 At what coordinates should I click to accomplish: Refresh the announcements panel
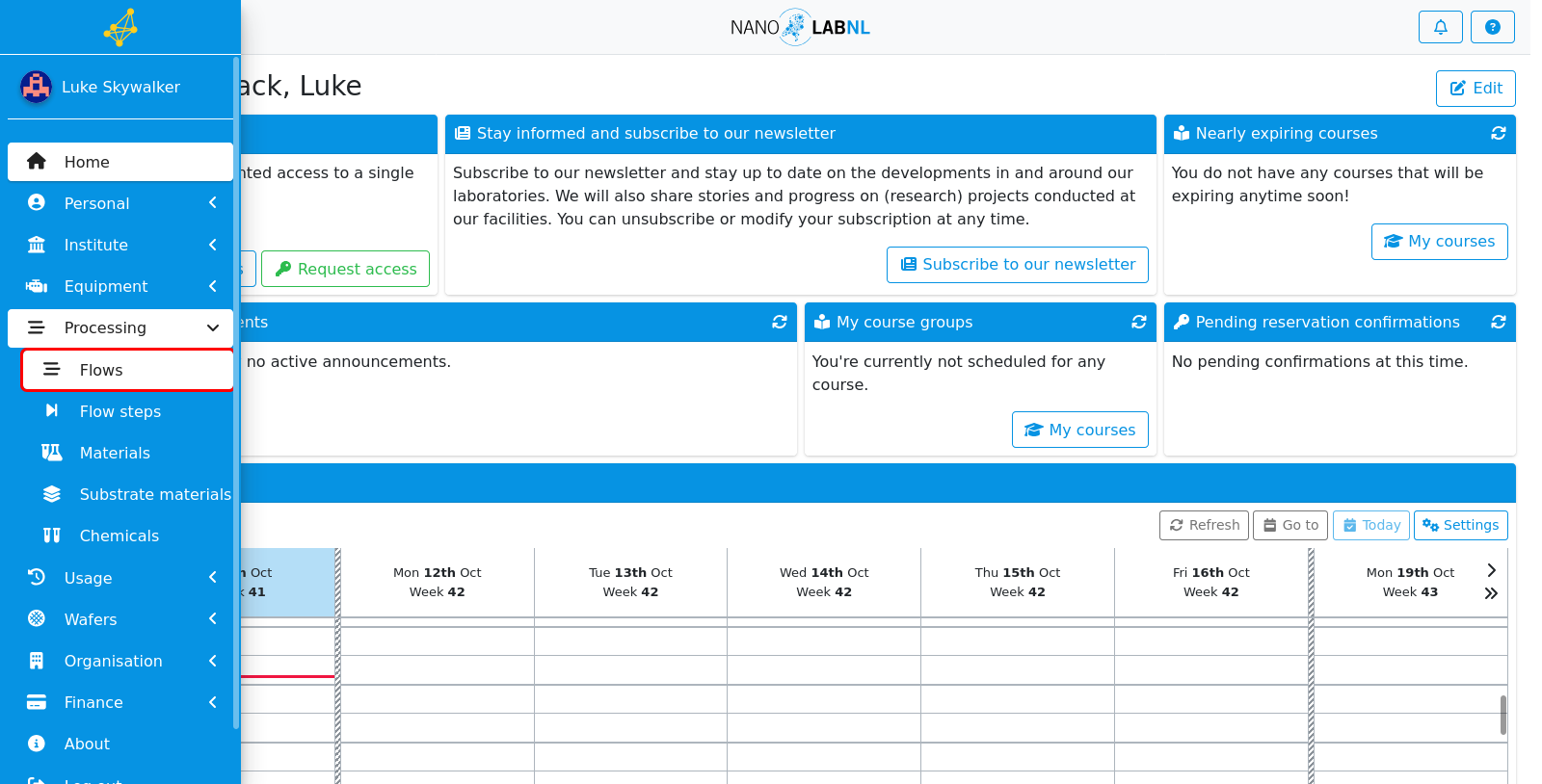point(779,322)
